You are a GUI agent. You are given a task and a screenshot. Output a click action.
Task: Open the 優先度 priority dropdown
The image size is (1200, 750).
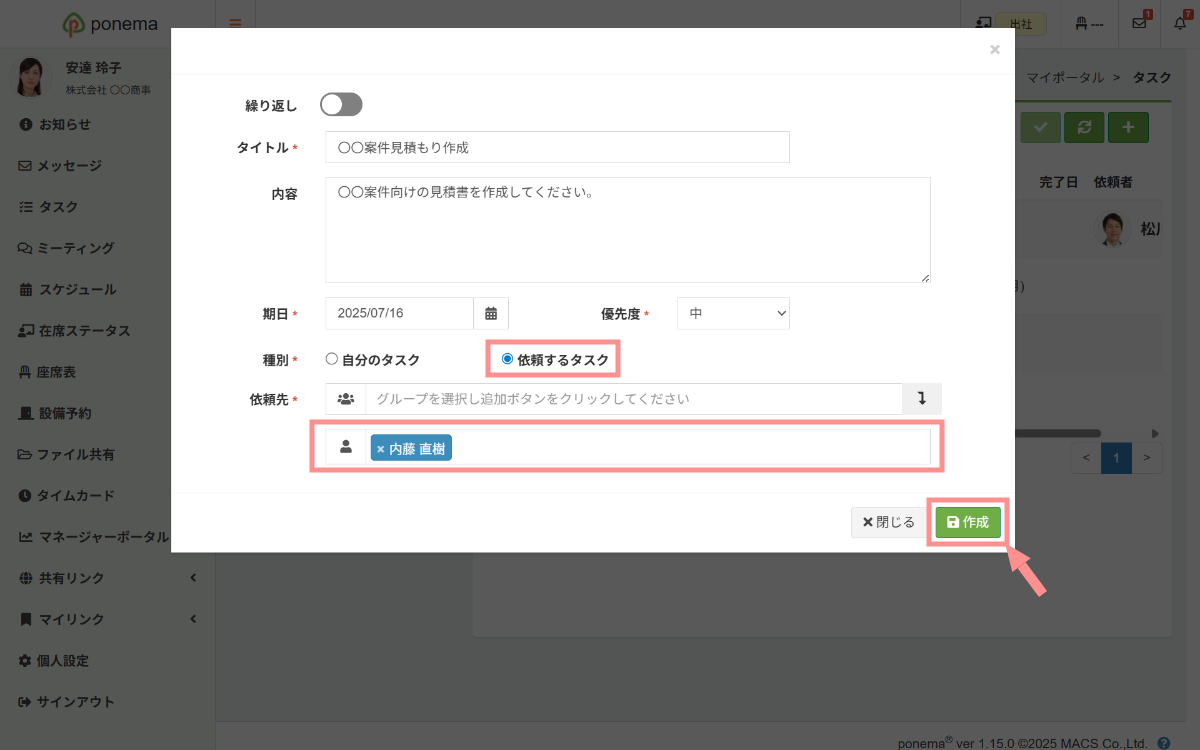pyautogui.click(x=733, y=313)
